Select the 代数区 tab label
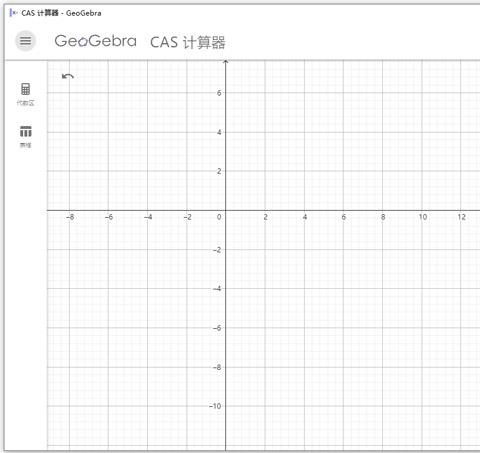The image size is (480, 453). 25,103
